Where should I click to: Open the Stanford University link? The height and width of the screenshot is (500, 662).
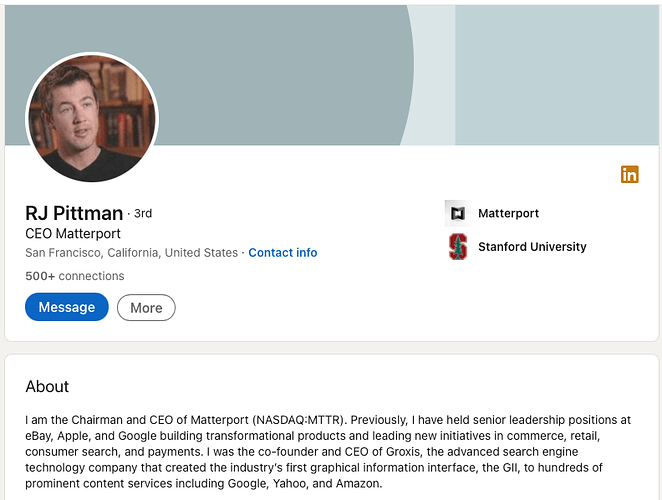point(532,247)
